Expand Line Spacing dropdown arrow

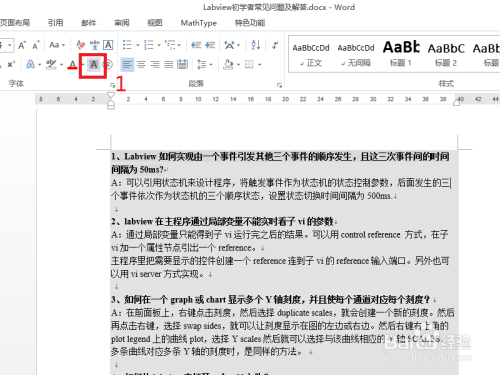[x=211, y=65]
